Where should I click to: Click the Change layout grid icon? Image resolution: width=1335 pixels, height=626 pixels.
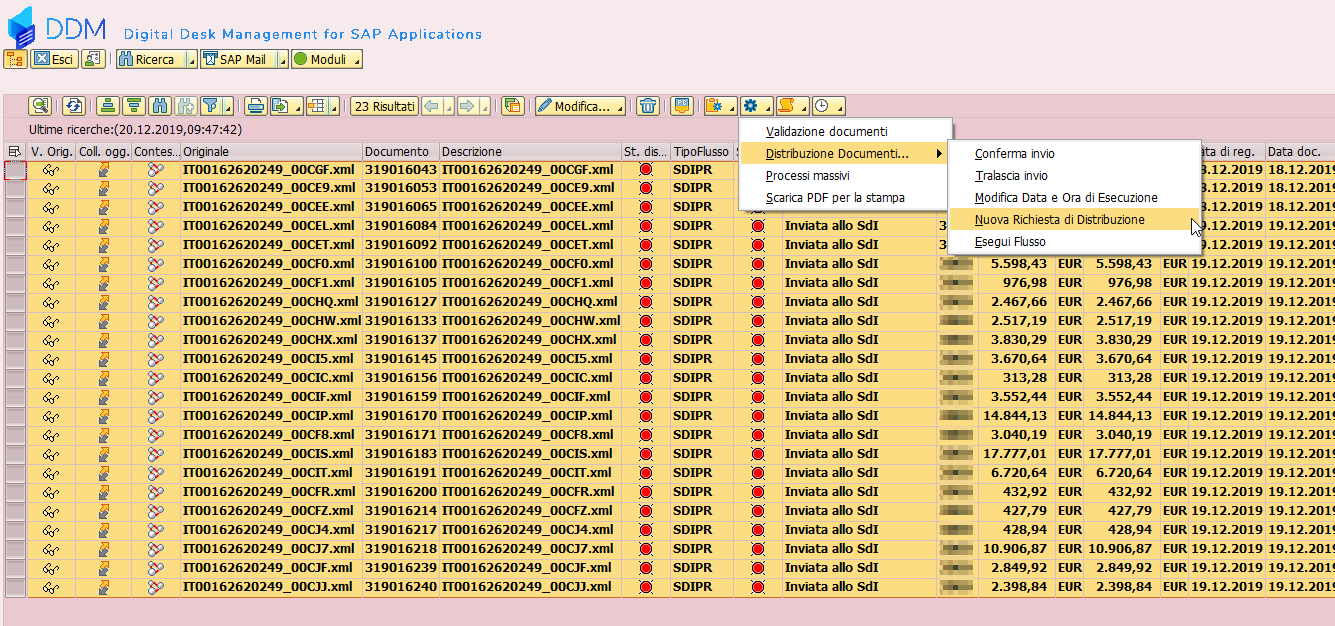pyautogui.click(x=316, y=106)
